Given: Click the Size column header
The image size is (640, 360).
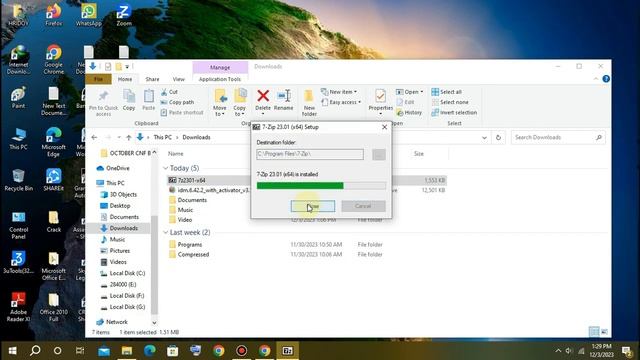Looking at the screenshot, I should pyautogui.click(x=419, y=154).
